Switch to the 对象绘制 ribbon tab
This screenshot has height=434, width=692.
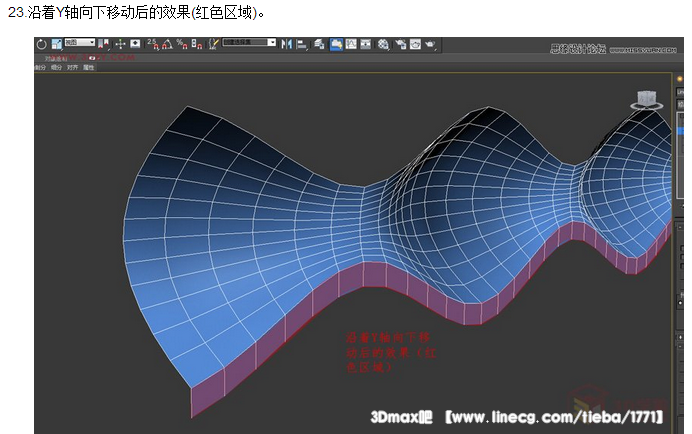pyautogui.click(x=56, y=58)
